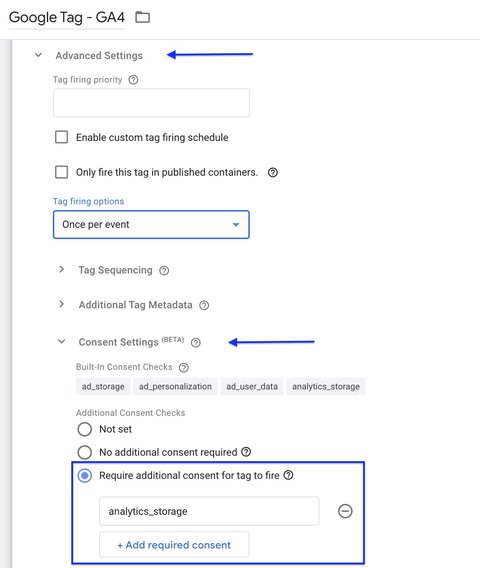The image size is (480, 568).
Task: Click help icon for No additional consent required
Action: [x=246, y=452]
